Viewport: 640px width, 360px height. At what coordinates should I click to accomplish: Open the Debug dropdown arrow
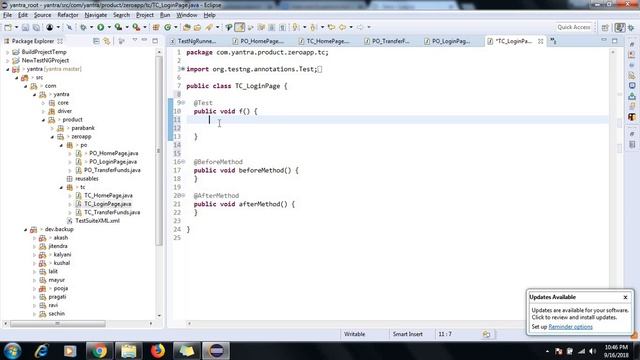click(x=91, y=27)
